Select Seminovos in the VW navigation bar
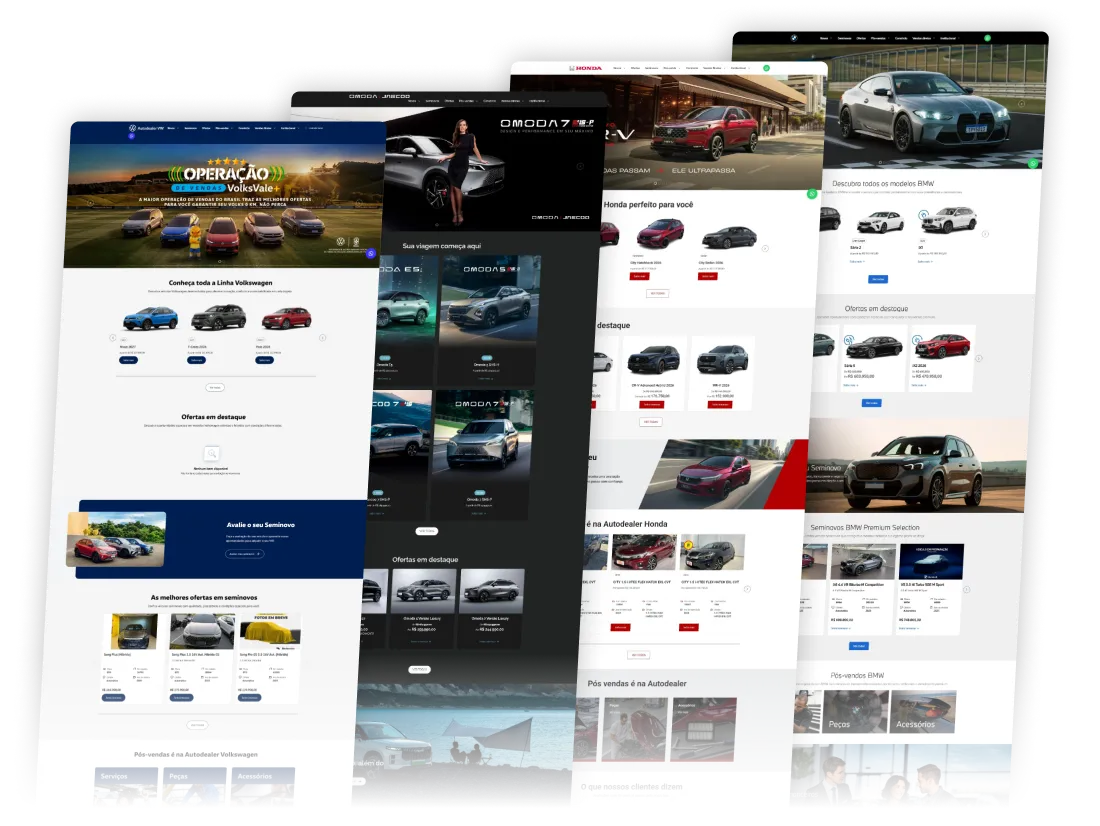Viewport: 1100px width, 826px height. [x=190, y=128]
